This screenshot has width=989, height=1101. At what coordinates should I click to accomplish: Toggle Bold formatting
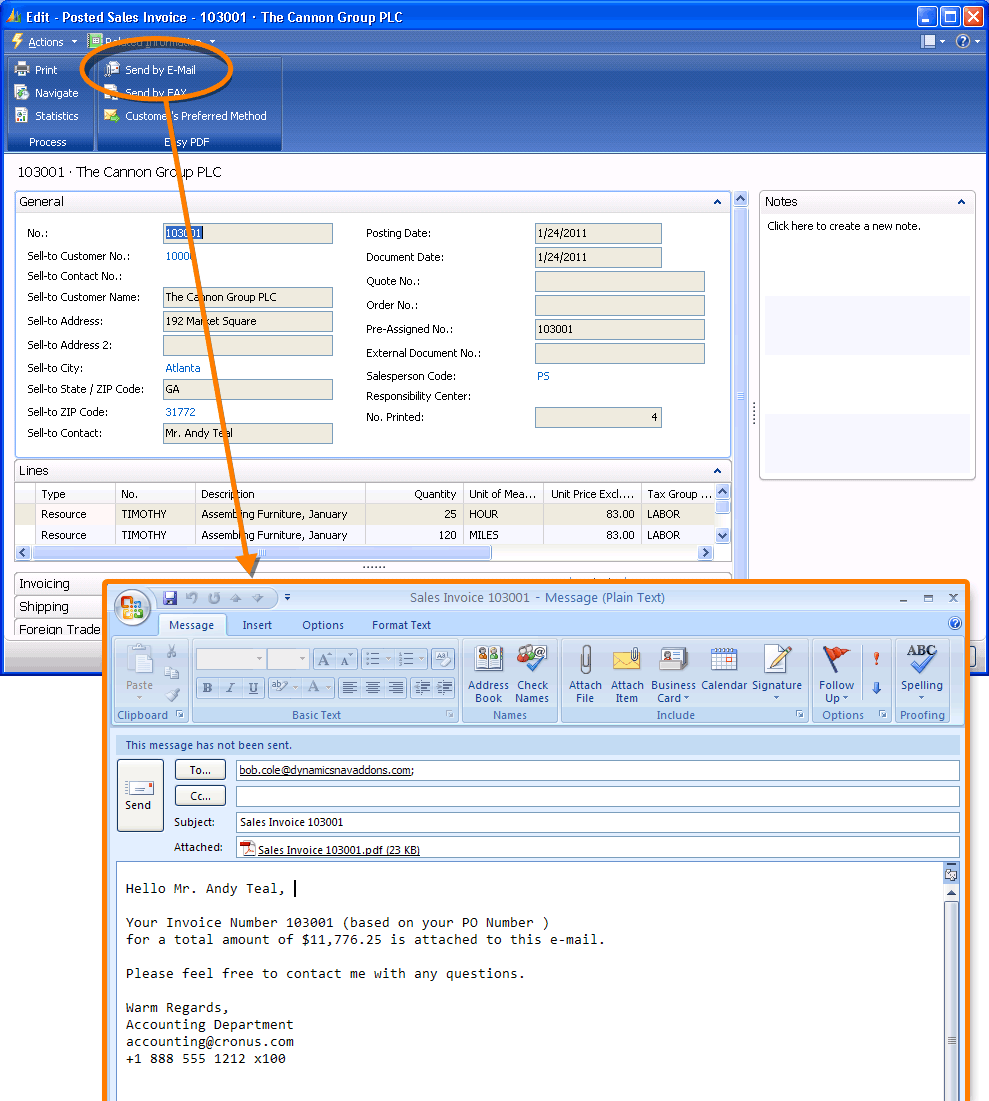pos(207,687)
